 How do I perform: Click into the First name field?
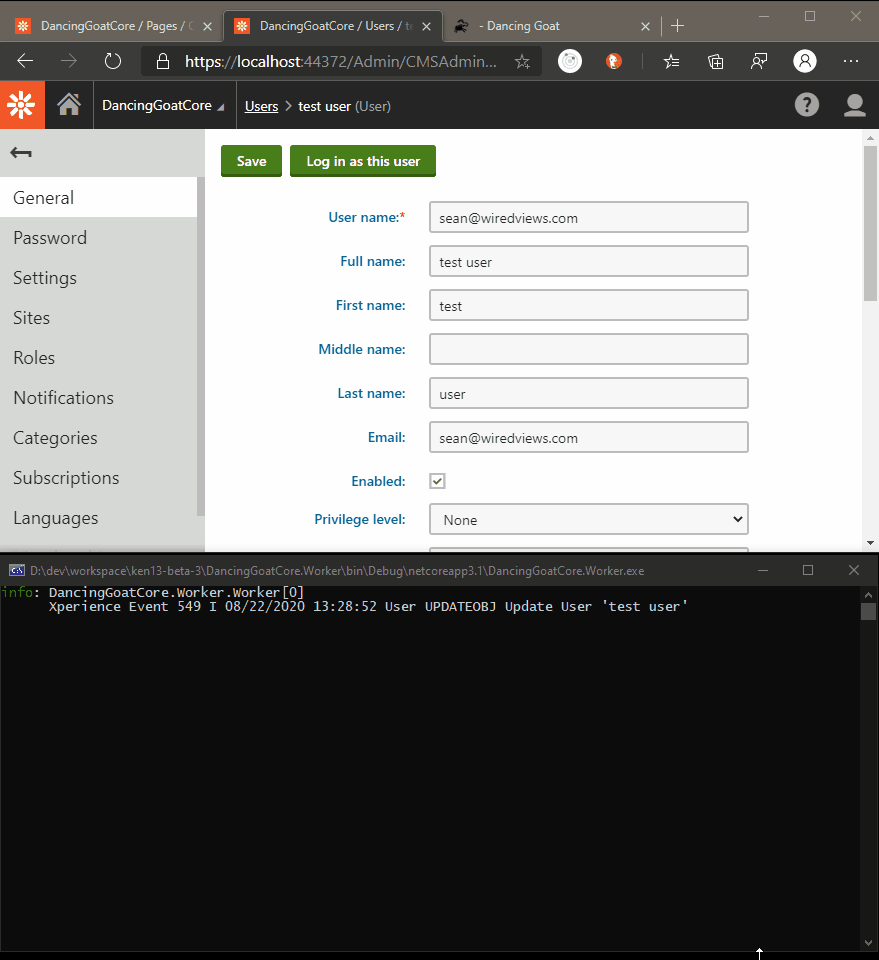(x=589, y=306)
